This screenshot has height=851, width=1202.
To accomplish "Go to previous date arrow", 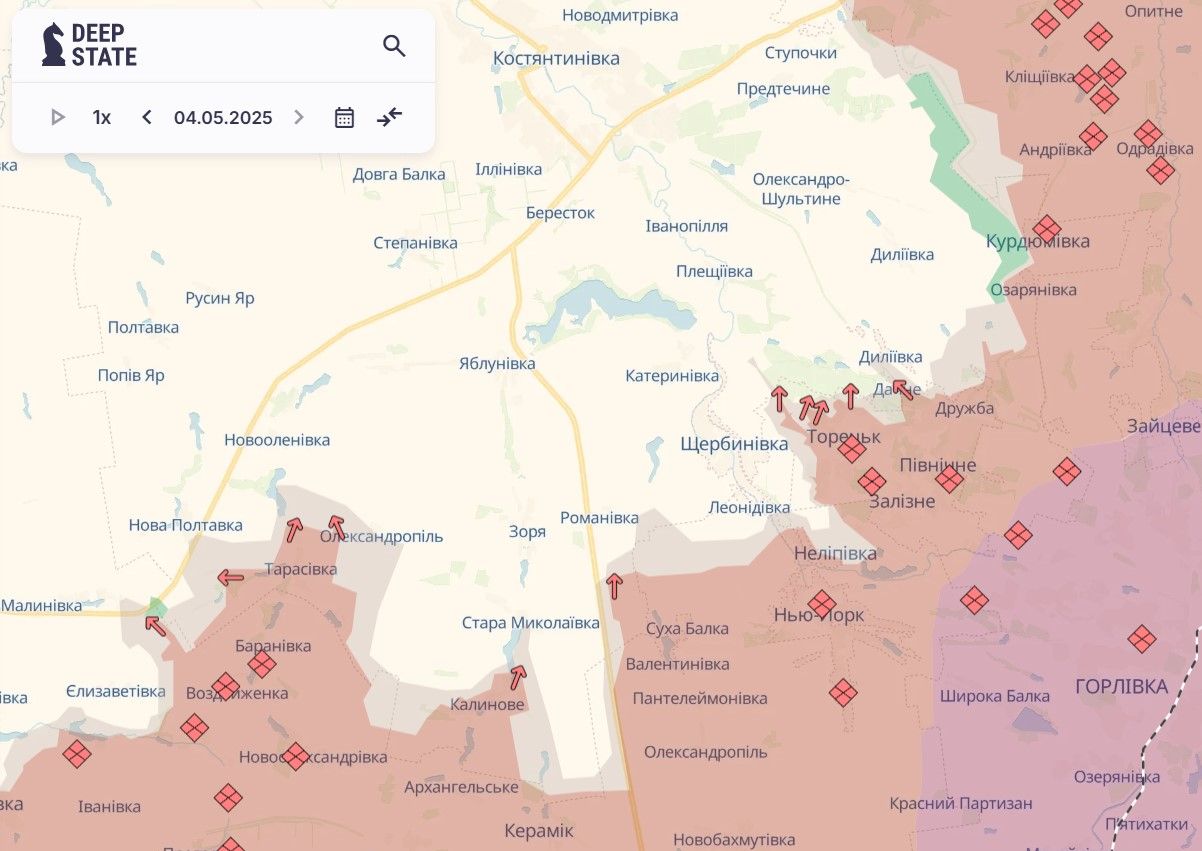I will [147, 118].
